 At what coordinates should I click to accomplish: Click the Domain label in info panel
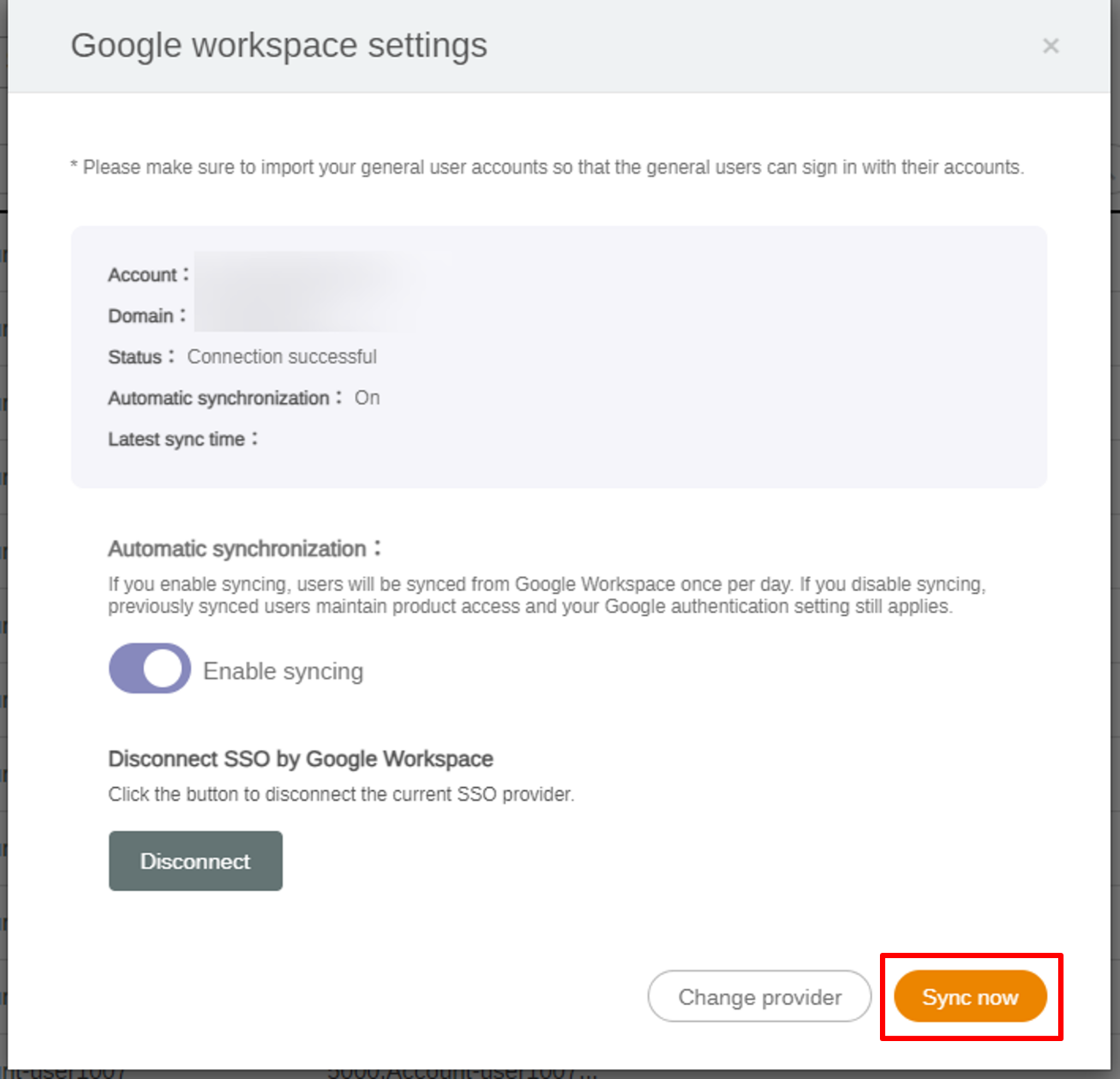147,316
